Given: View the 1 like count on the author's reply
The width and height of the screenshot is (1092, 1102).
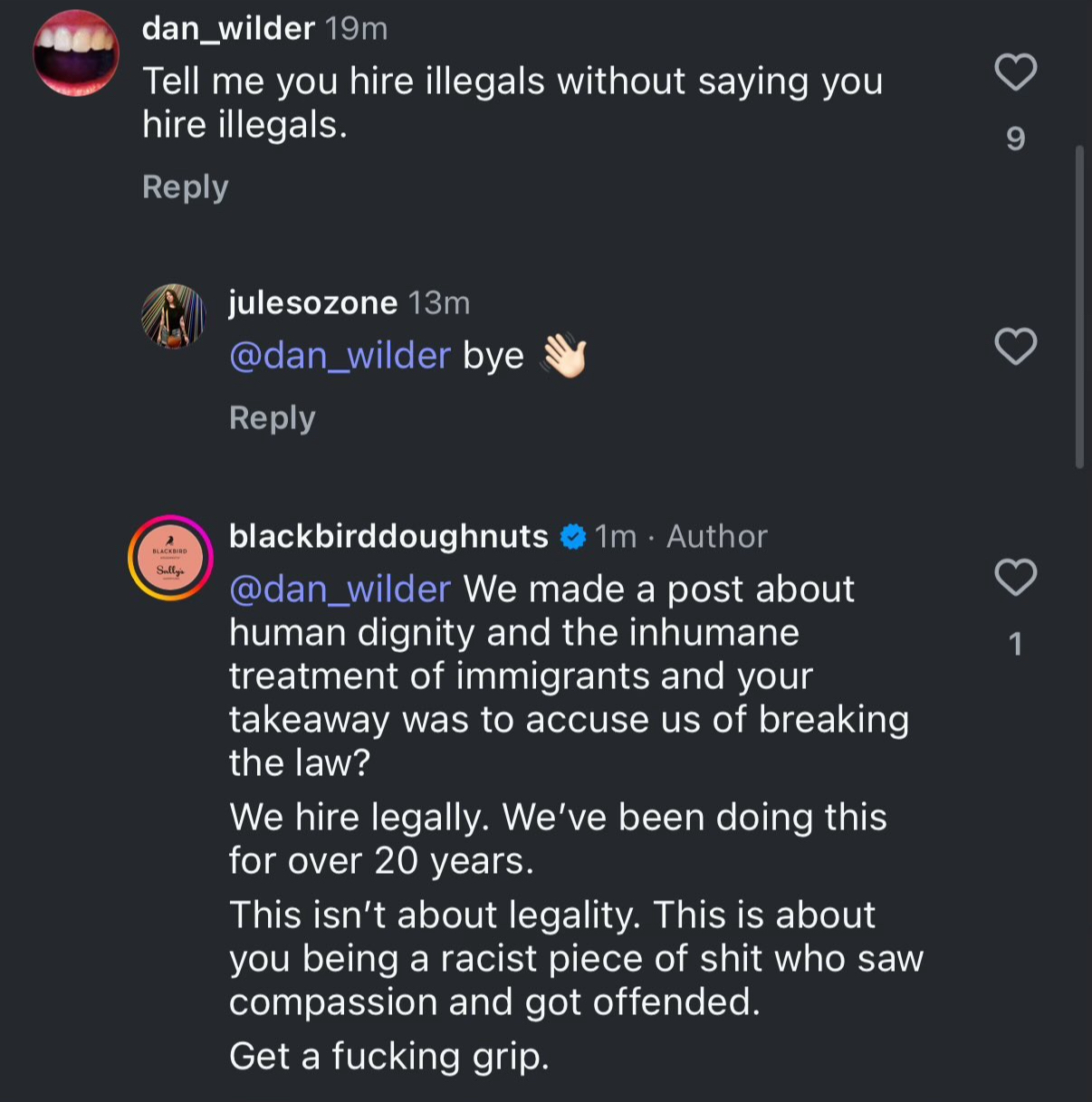Looking at the screenshot, I should point(1015,644).
